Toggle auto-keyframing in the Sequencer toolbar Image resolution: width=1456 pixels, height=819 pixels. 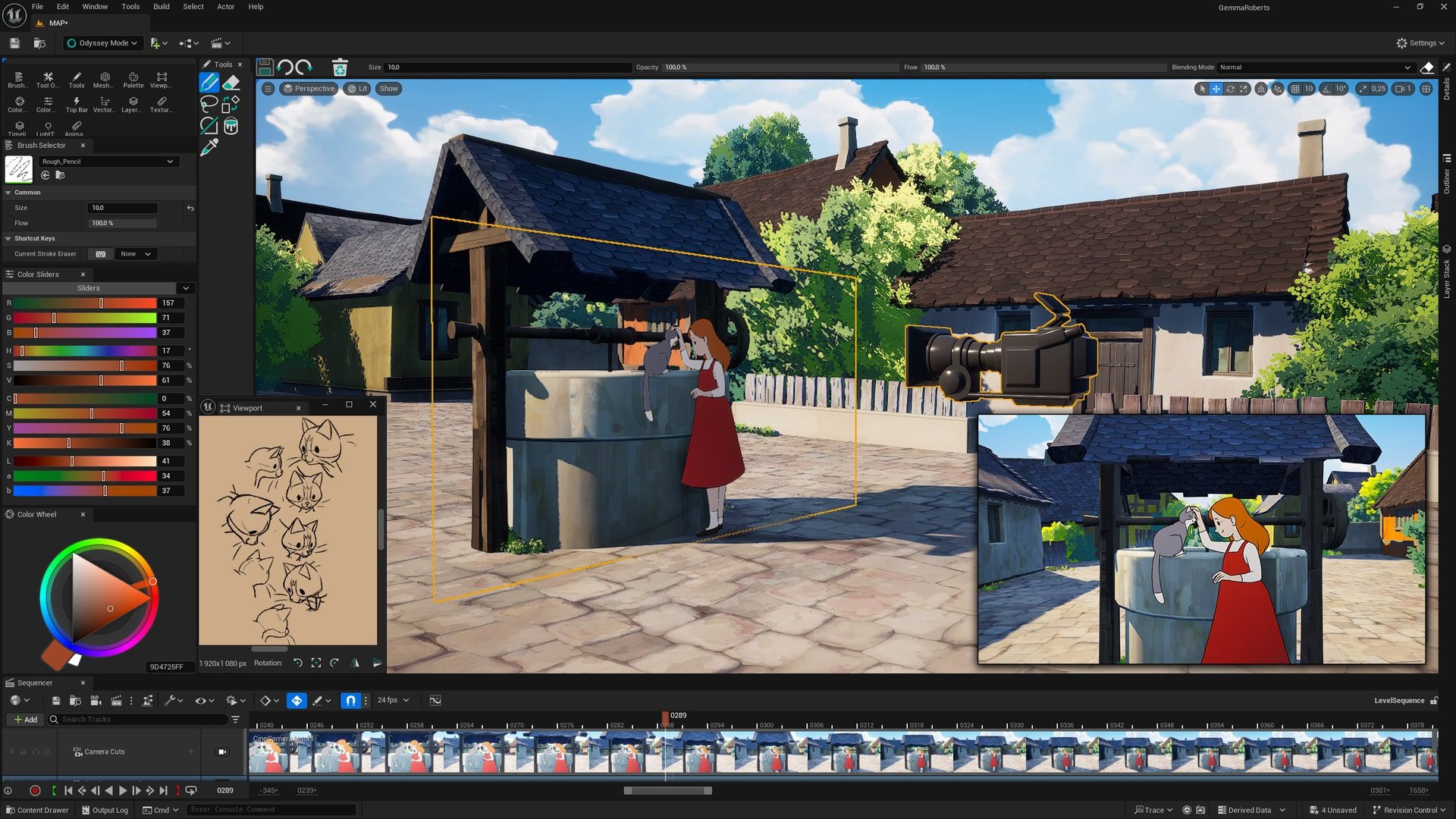(297, 700)
